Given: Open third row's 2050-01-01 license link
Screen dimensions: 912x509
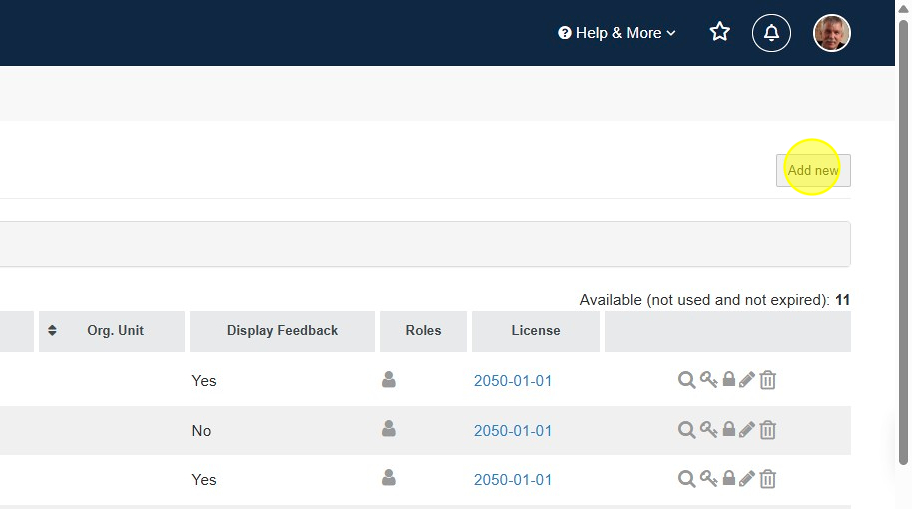Looking at the screenshot, I should [x=513, y=480].
